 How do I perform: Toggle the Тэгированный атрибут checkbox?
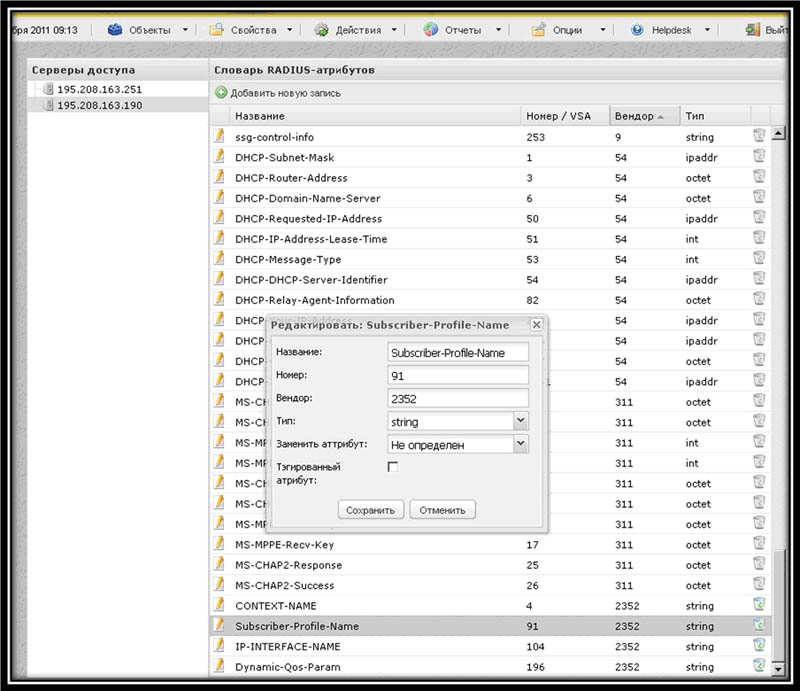click(x=393, y=467)
